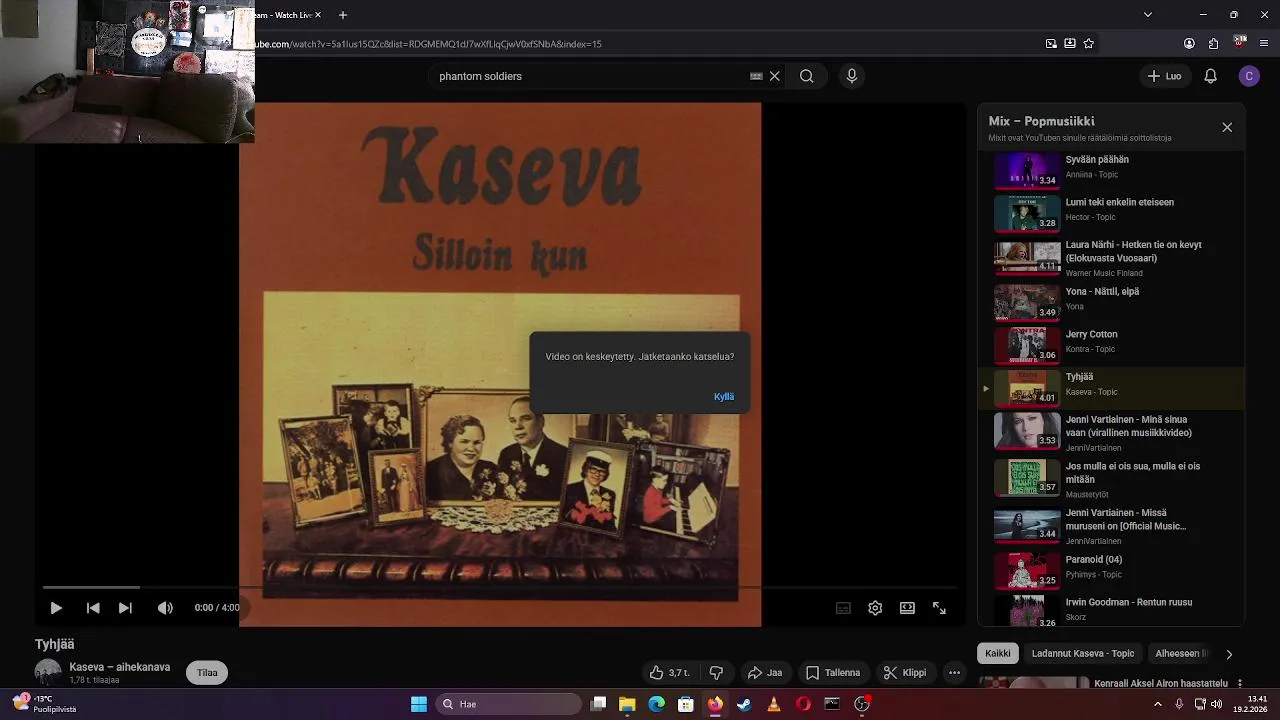The width and height of the screenshot is (1280, 720).
Task: Open the list all tabs dropdown arrow
Action: (x=1148, y=15)
